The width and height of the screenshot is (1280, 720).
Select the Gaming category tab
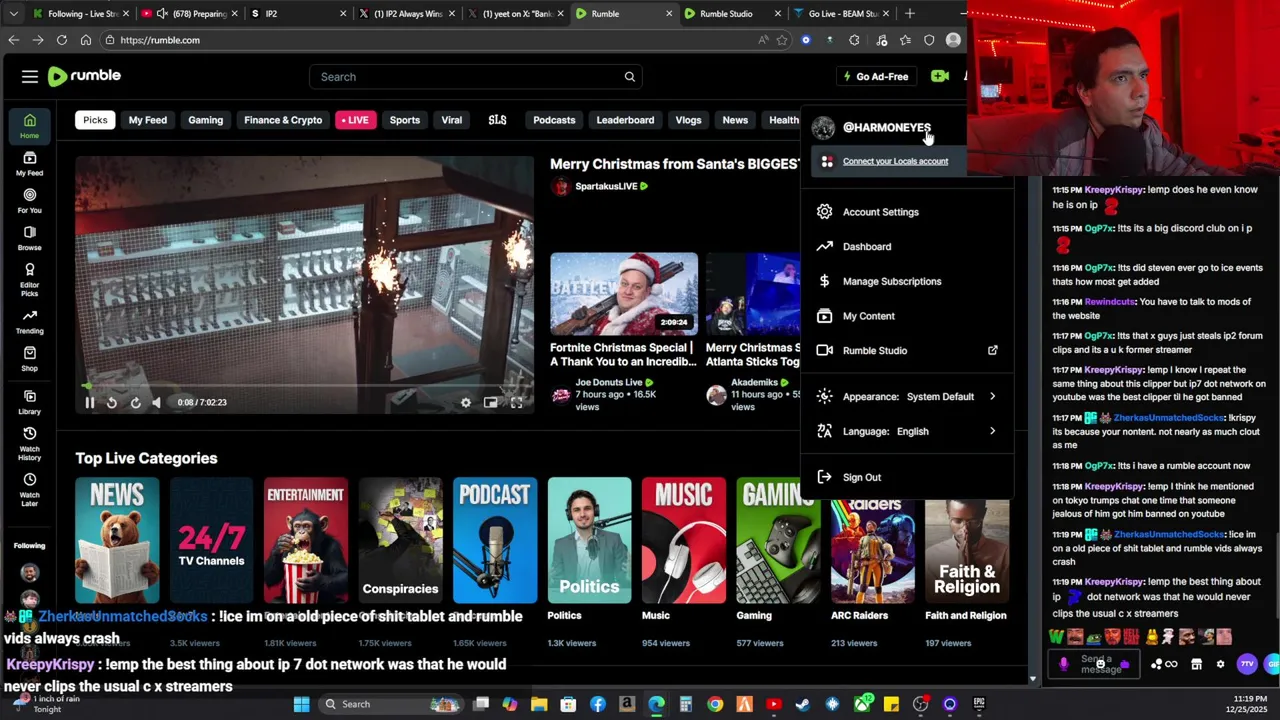[x=205, y=120]
